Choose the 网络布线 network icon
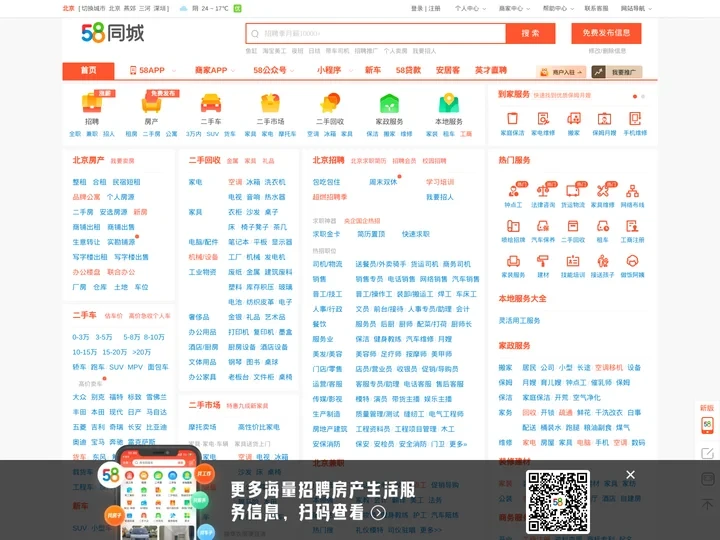The height and width of the screenshot is (540, 720). coord(632,190)
